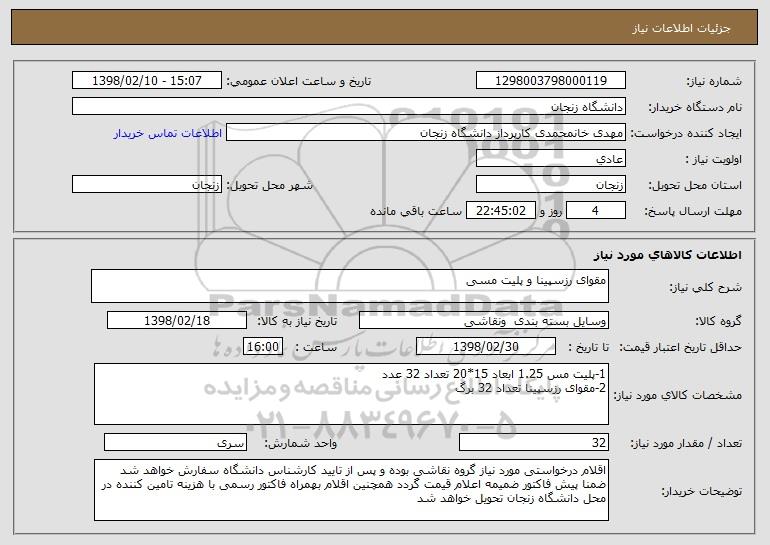Click the label واحد شمارش
The image size is (770, 545).
[x=301, y=444]
